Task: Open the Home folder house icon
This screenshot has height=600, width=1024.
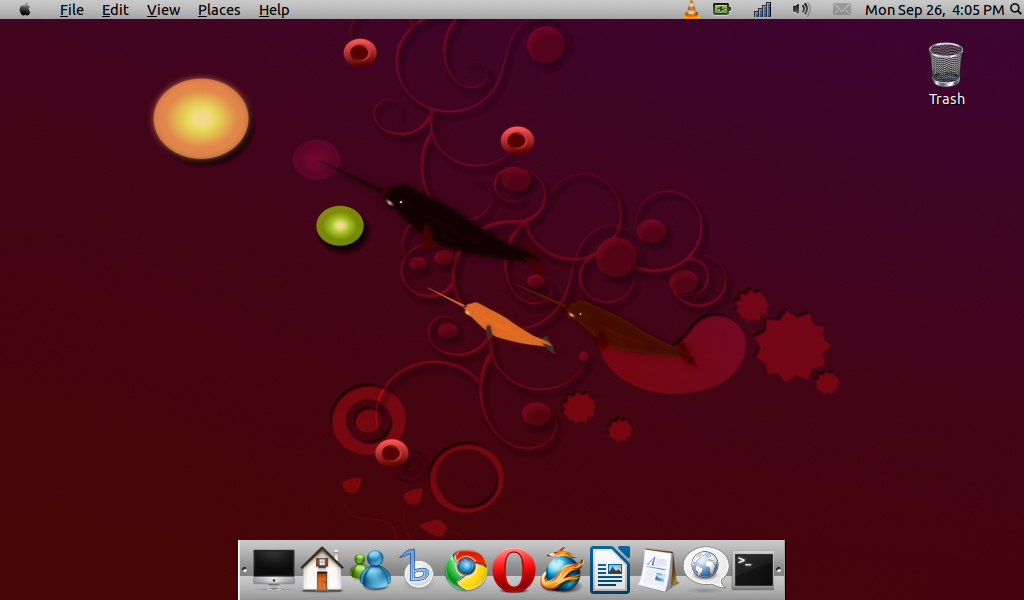Action: point(322,569)
